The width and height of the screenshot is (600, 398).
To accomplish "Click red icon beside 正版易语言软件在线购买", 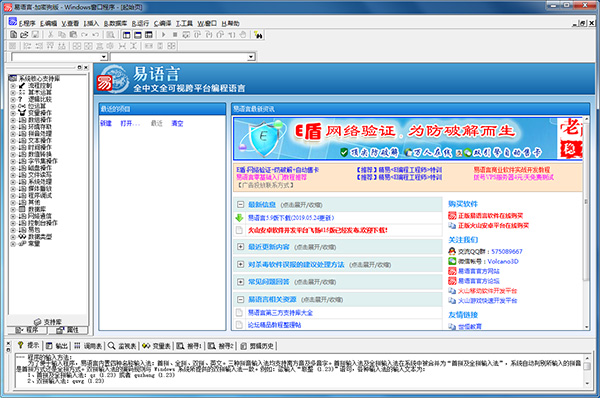I will [452, 215].
